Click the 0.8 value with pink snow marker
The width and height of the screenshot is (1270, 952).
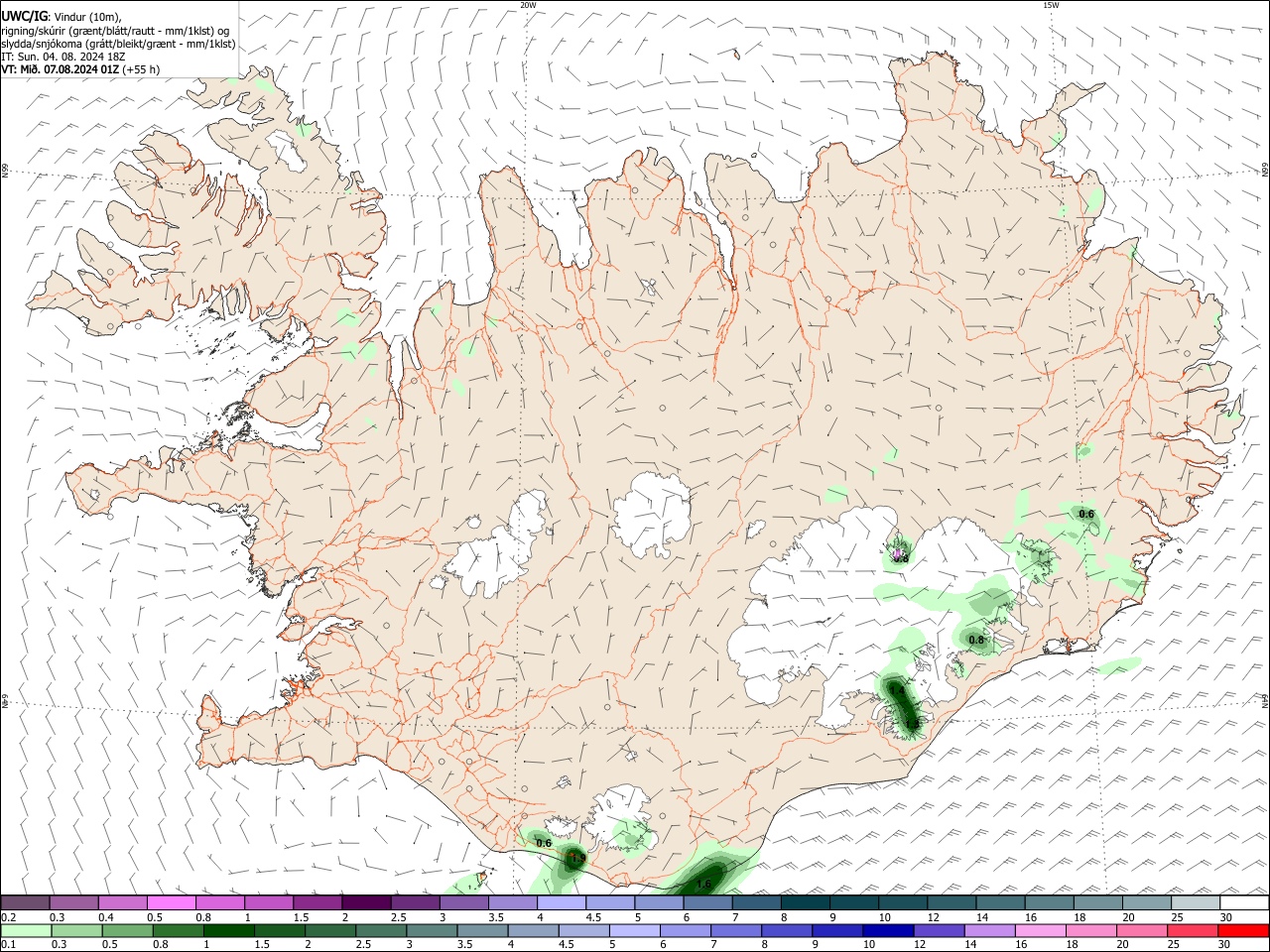point(900,556)
